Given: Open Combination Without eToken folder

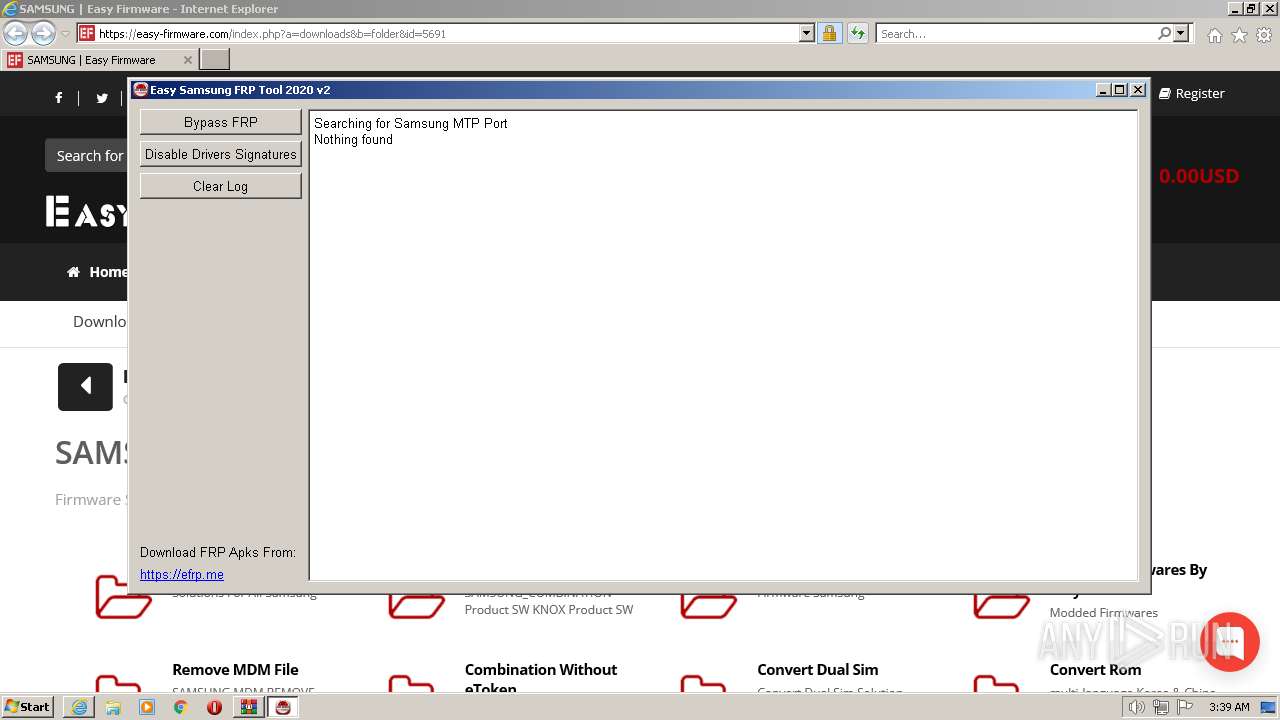Looking at the screenshot, I should [x=541, y=677].
